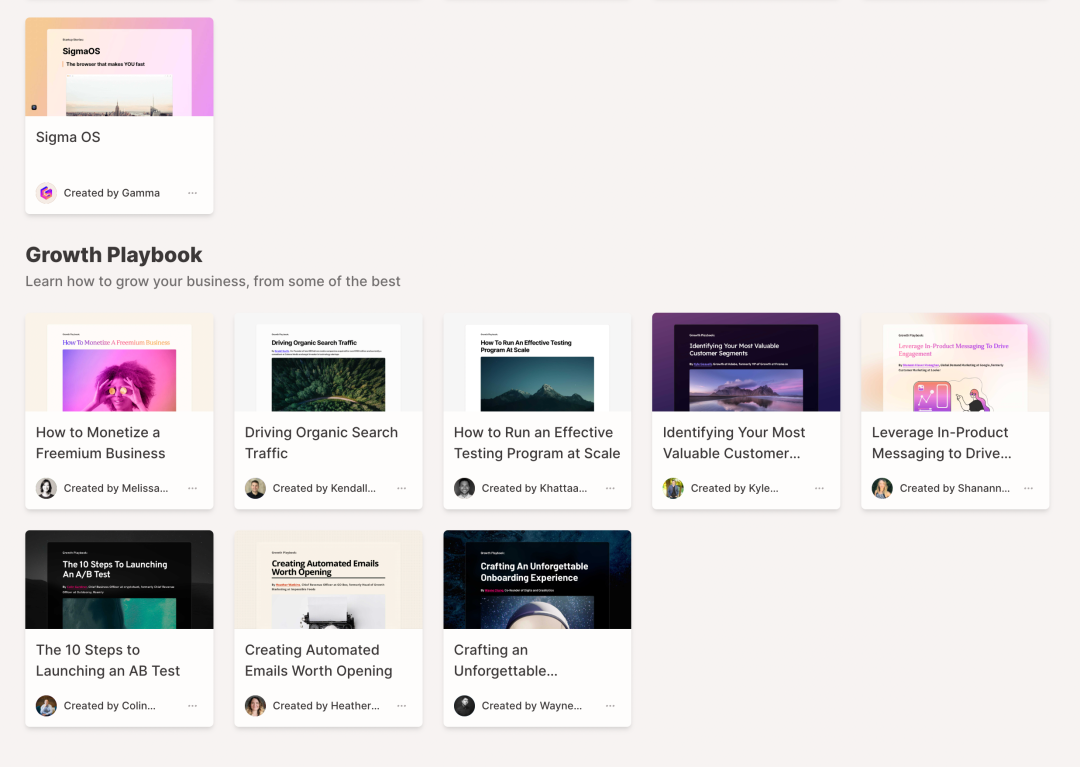Open the Identifying Your Most Valuable Customer thumbnail

(x=746, y=362)
